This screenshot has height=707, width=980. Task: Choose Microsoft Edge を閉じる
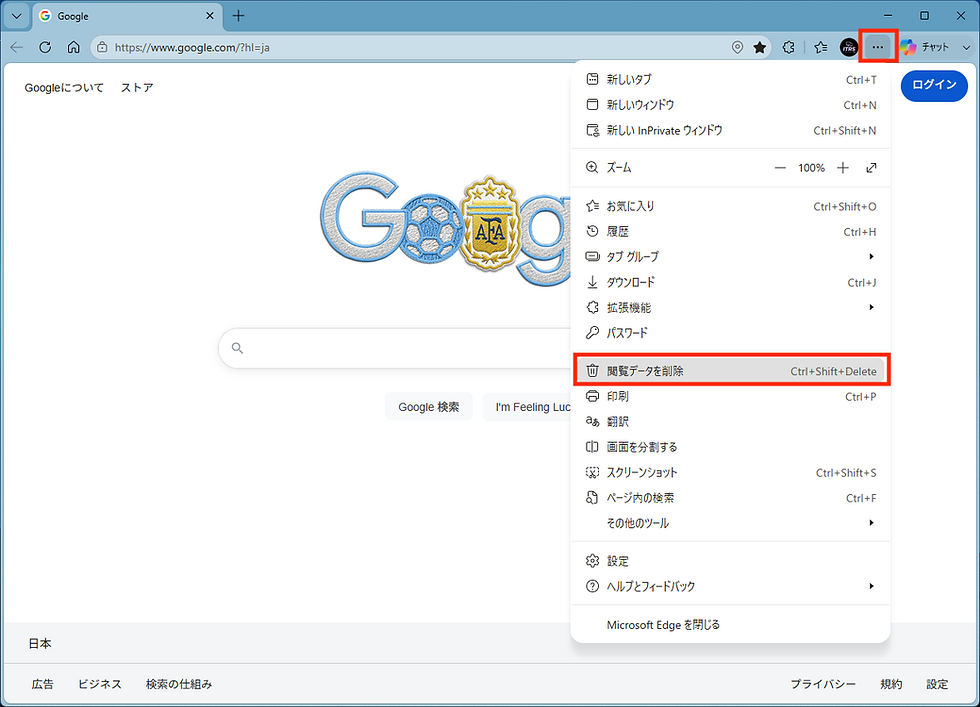[730, 624]
